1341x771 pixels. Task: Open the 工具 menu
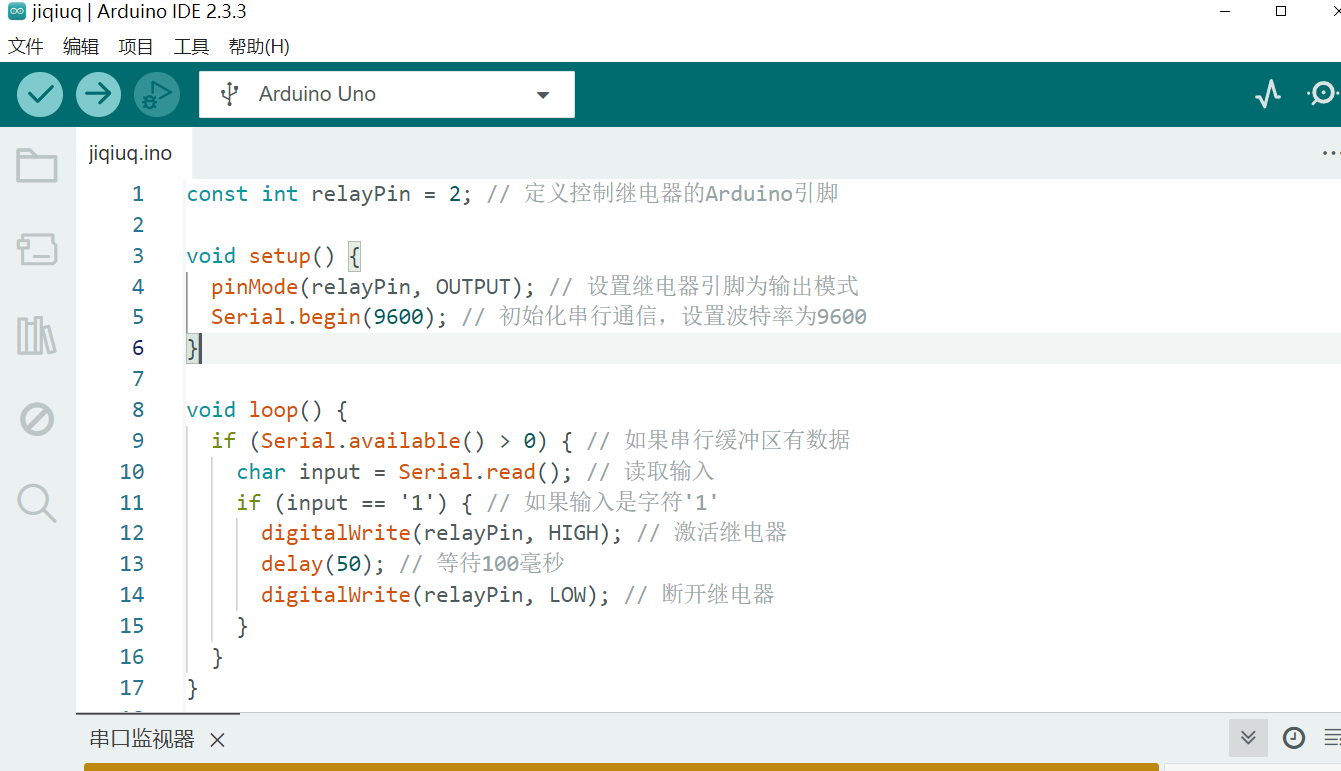tap(191, 47)
